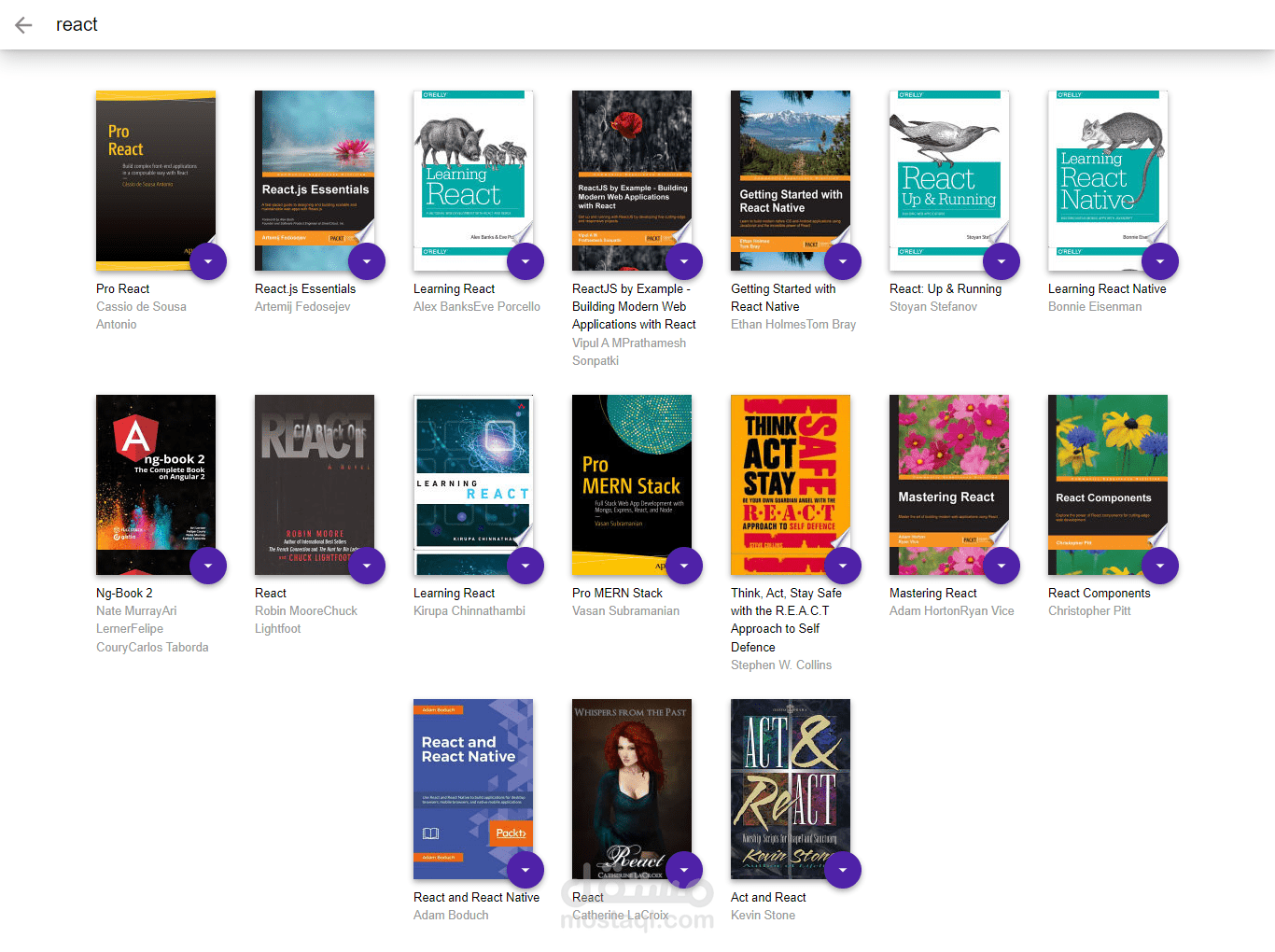
Task: Open shelf dropdown on Learning React by Kirupa
Action: 525,566
